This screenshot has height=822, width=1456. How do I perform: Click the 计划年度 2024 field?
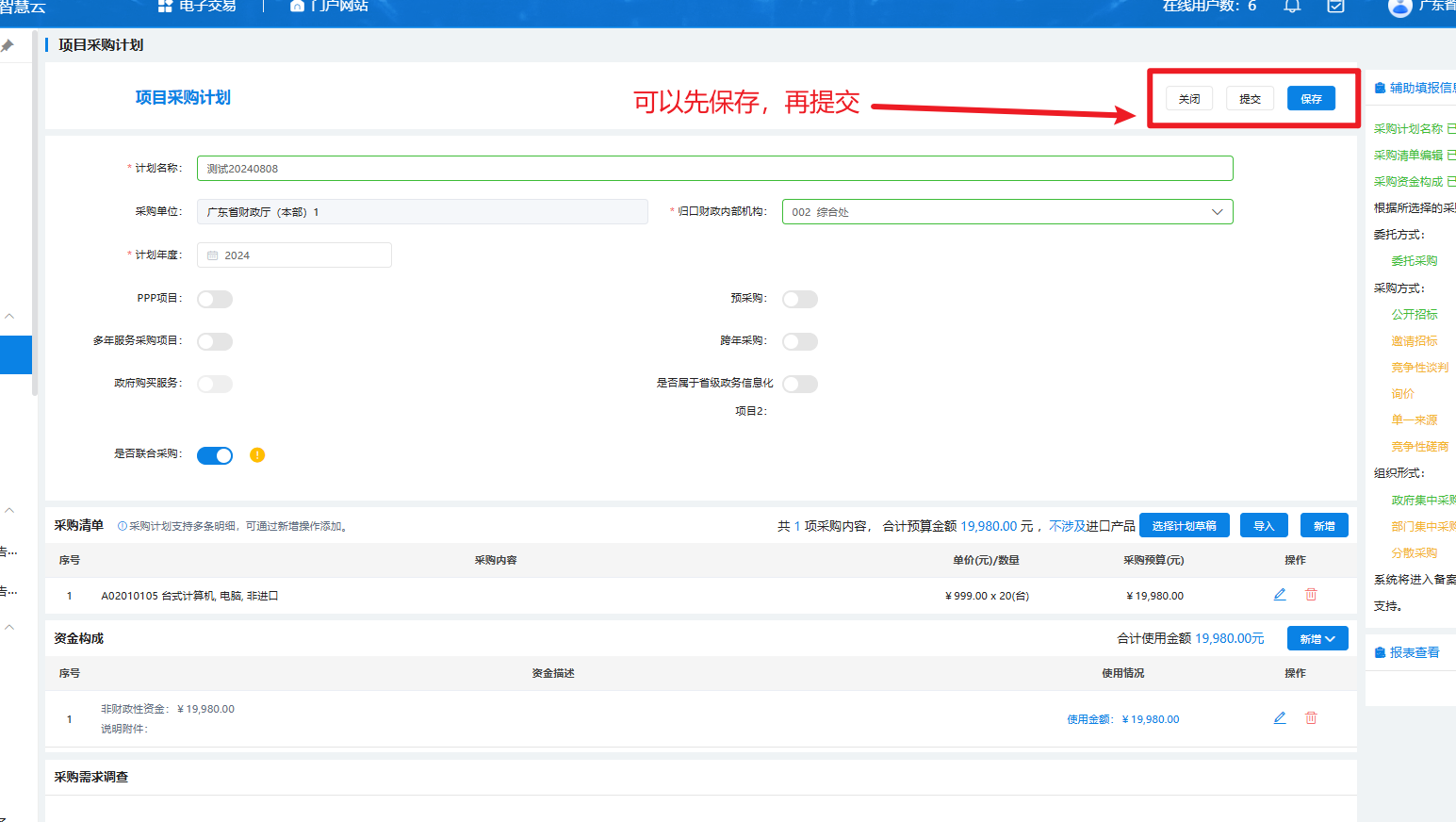pyautogui.click(x=294, y=255)
